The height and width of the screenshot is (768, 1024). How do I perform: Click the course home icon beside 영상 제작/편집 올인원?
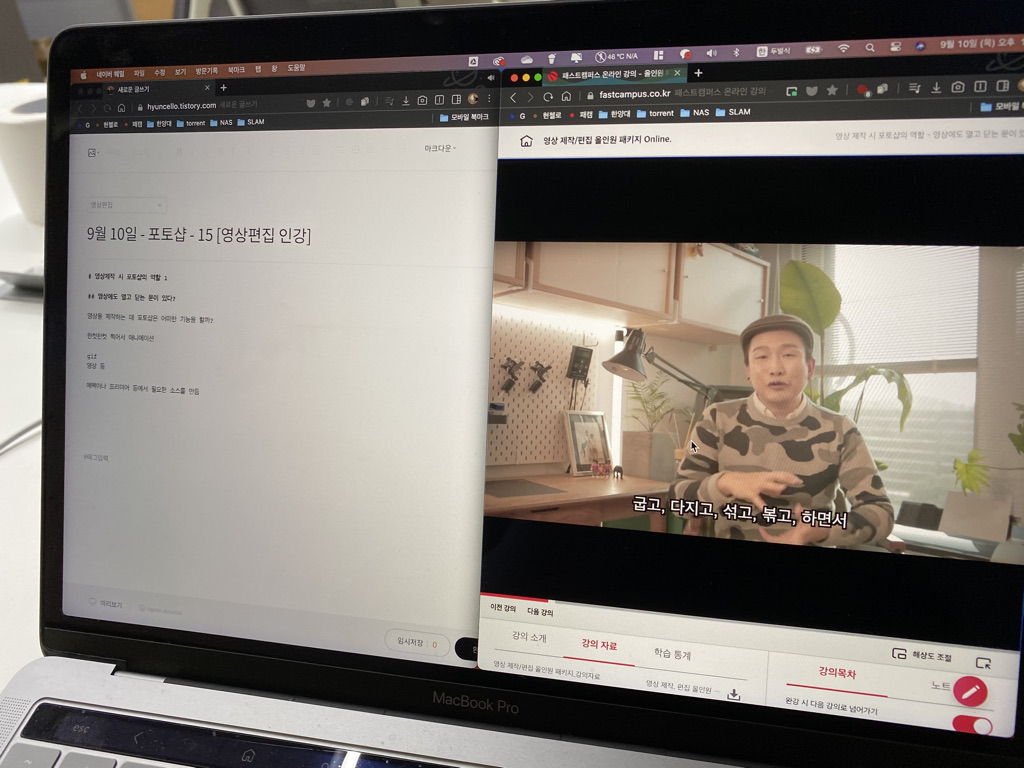pyautogui.click(x=526, y=141)
